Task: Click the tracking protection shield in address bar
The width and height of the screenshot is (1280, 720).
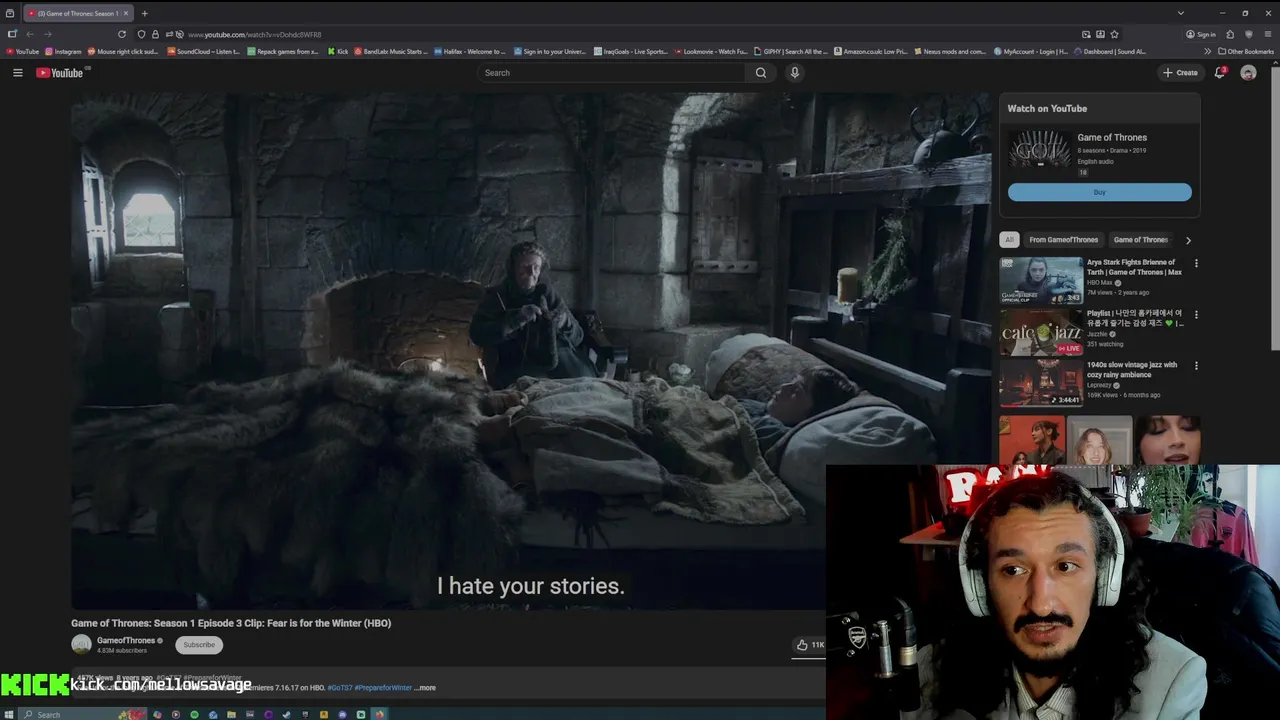Action: coord(141,34)
